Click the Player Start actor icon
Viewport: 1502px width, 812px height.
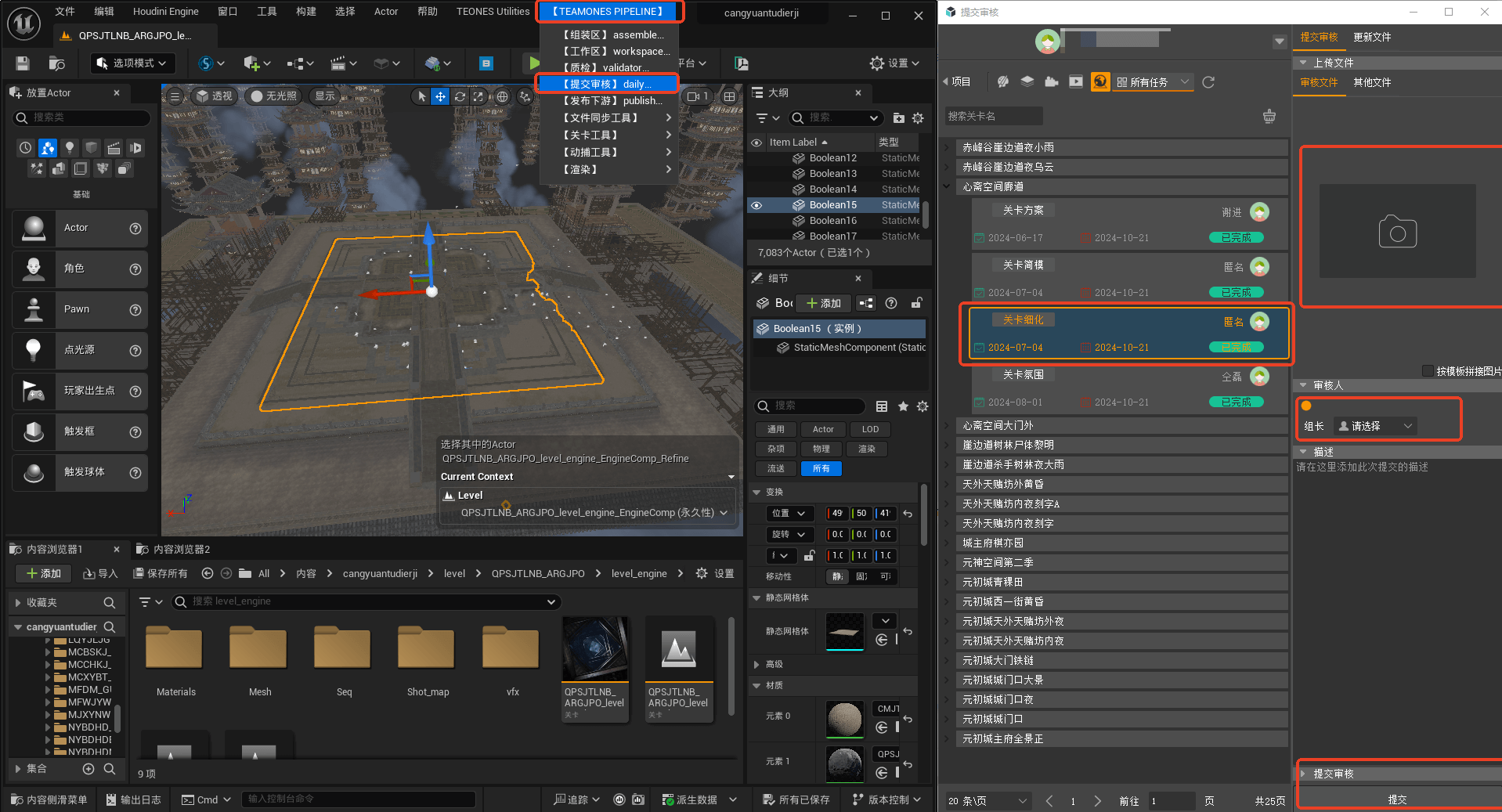(34, 391)
